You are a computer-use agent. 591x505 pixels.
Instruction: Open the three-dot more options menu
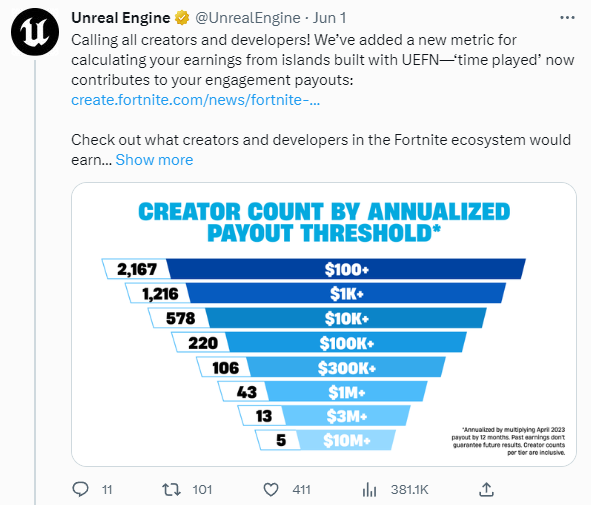[x=567, y=18]
